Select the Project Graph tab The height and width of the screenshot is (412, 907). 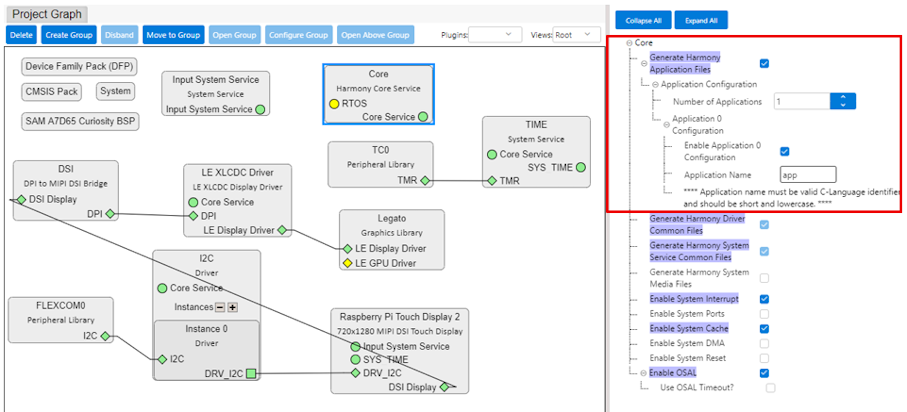(x=47, y=14)
